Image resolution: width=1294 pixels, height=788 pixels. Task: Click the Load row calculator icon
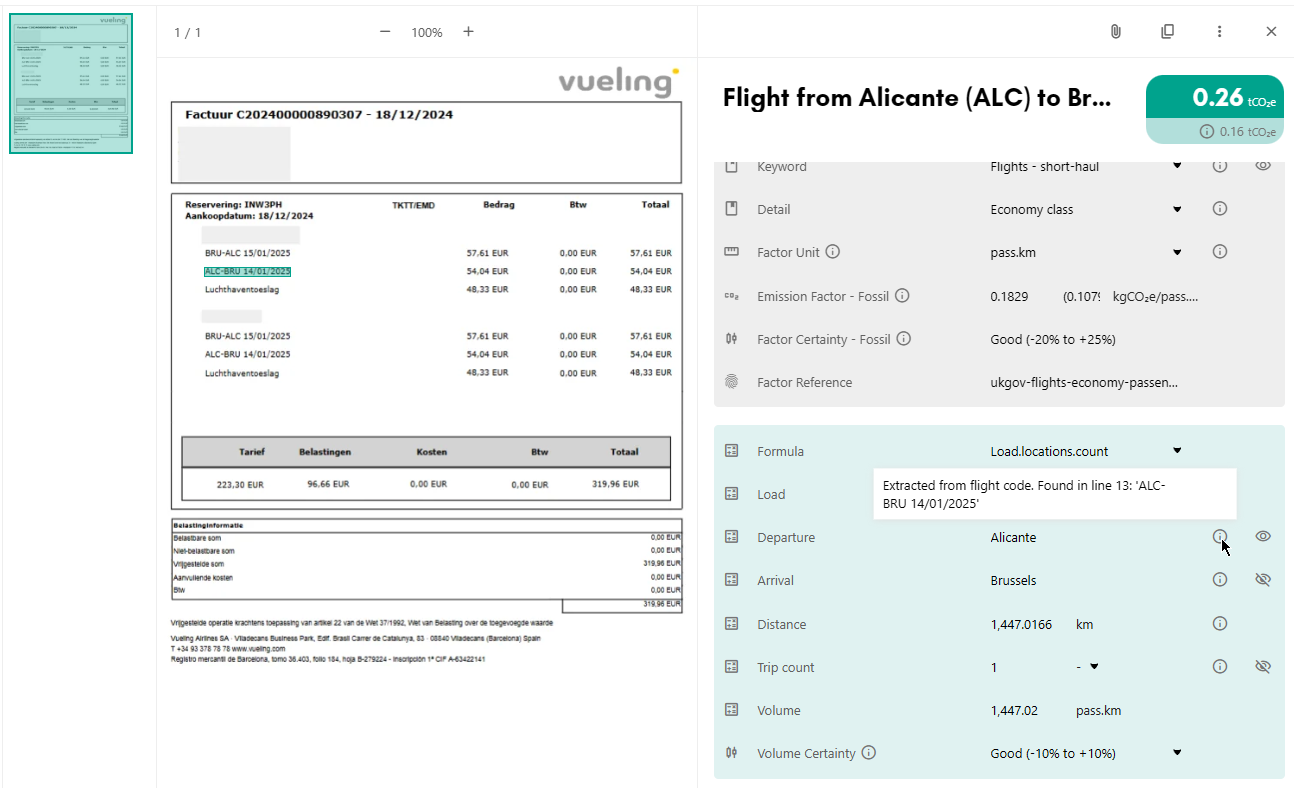pos(731,494)
